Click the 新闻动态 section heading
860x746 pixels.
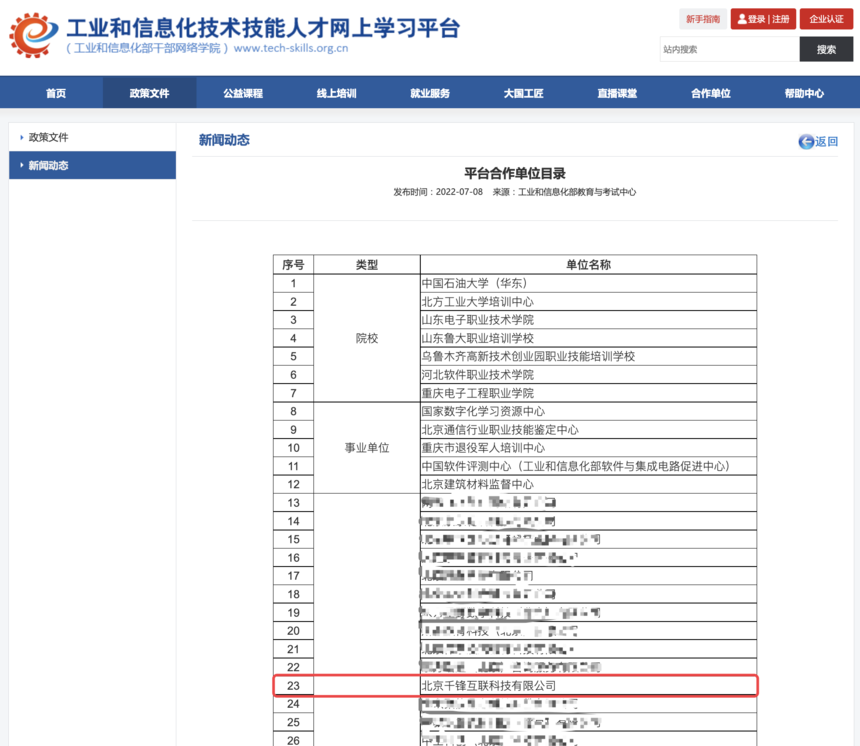(x=224, y=140)
